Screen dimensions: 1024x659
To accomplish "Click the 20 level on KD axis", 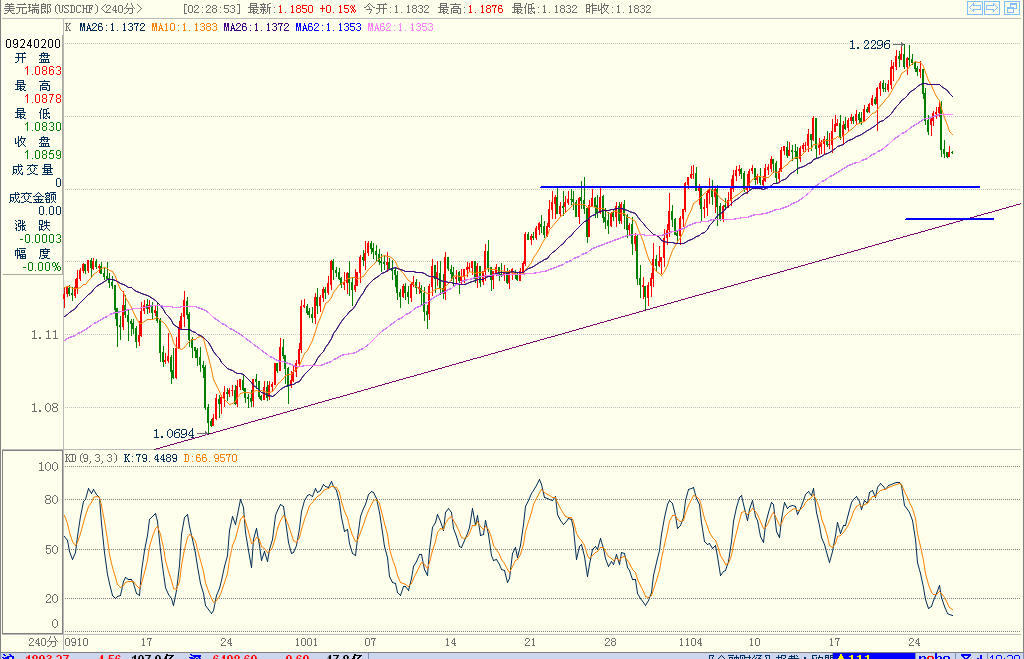I will click(52, 599).
